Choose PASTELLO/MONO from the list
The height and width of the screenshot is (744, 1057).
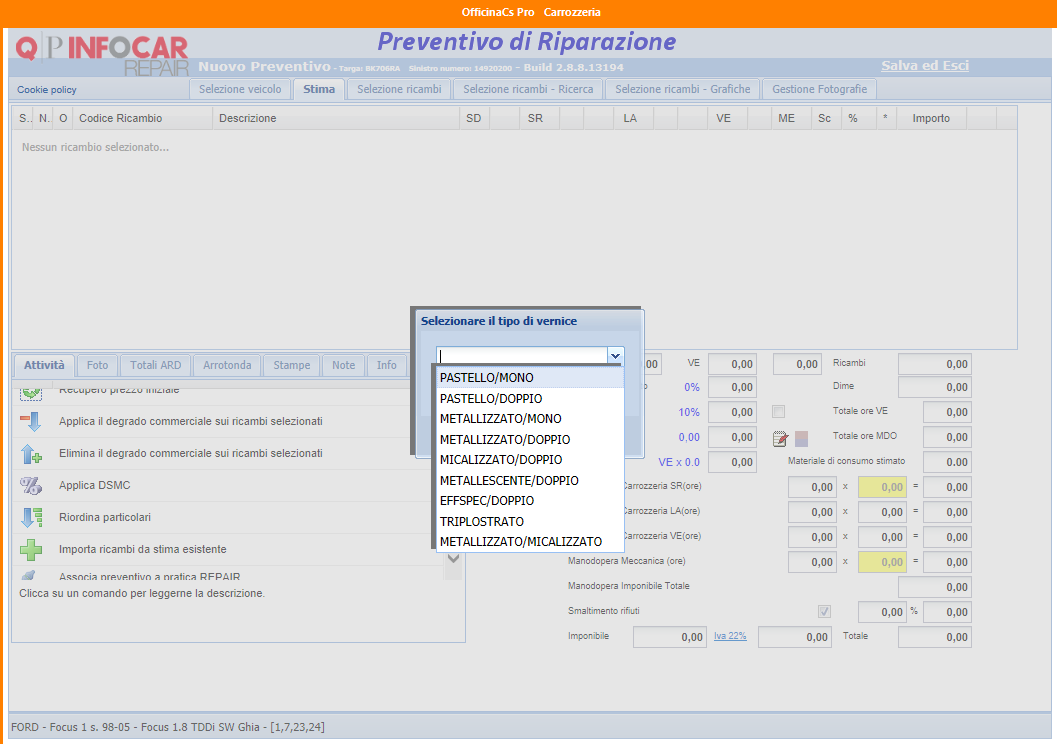click(x=530, y=378)
